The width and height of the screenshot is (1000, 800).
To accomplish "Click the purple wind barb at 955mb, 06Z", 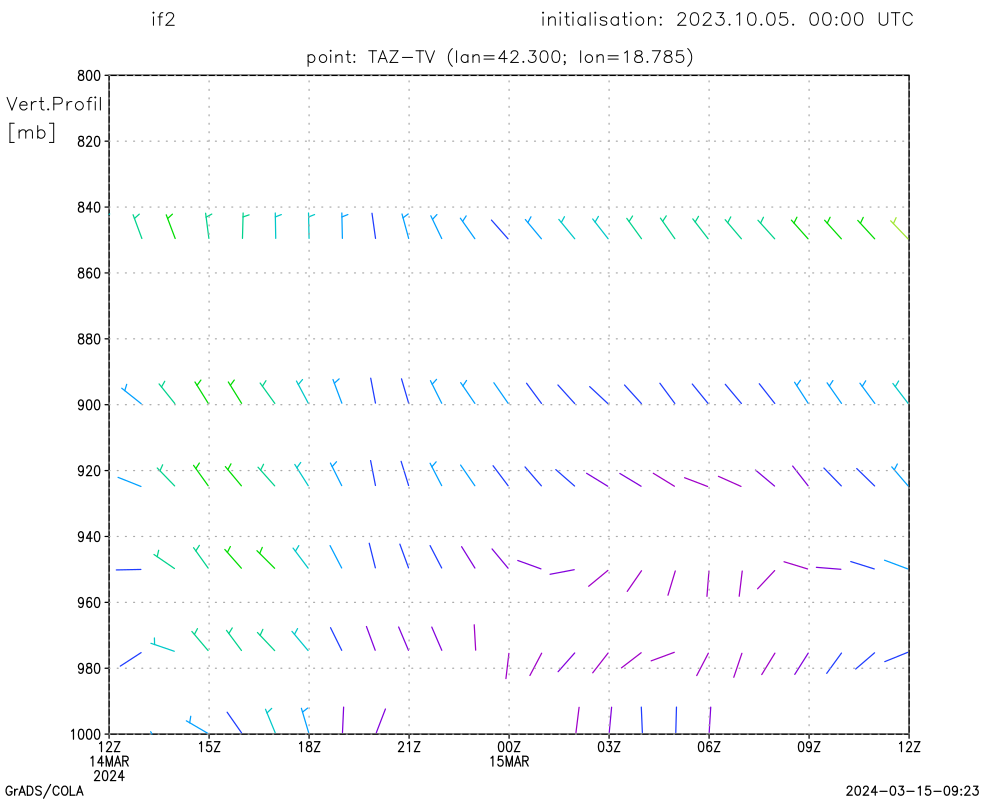I will pos(708,584).
